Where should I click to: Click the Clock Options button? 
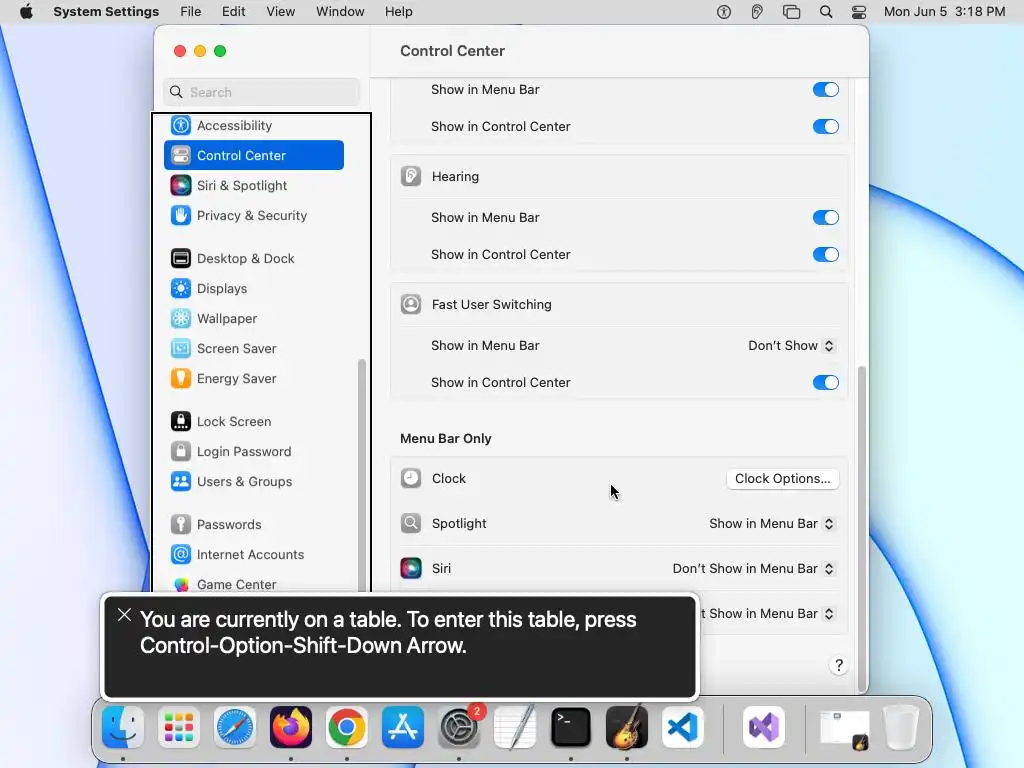point(782,479)
